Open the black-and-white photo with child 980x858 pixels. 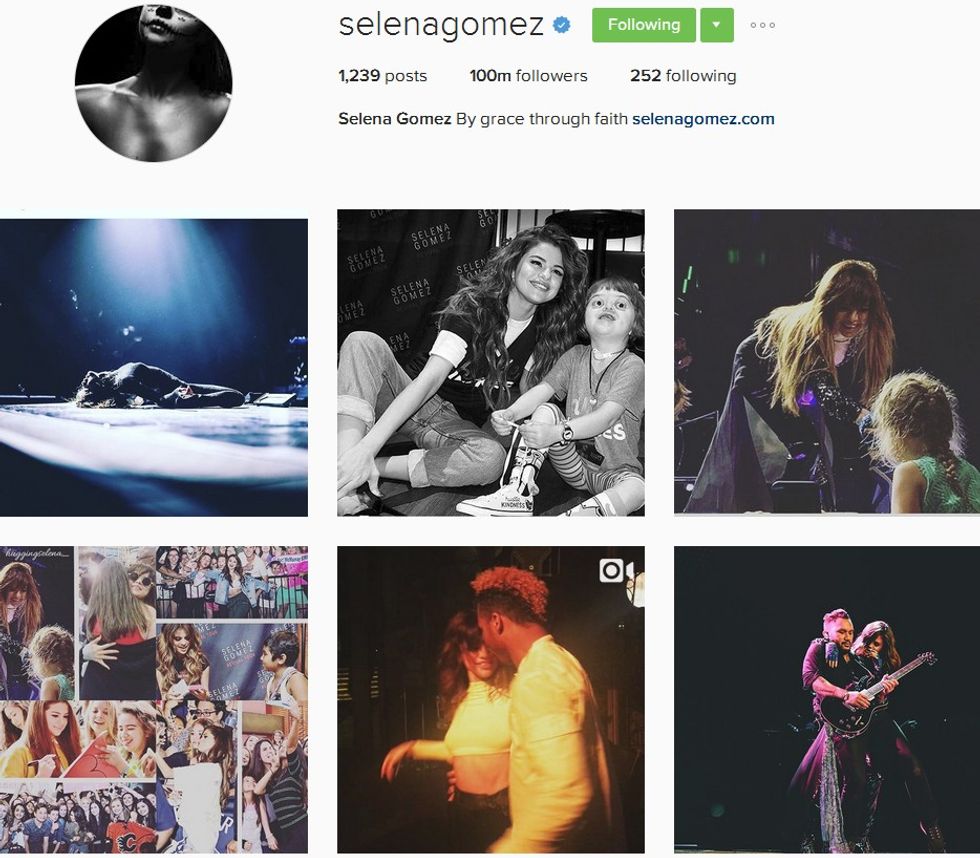(491, 362)
